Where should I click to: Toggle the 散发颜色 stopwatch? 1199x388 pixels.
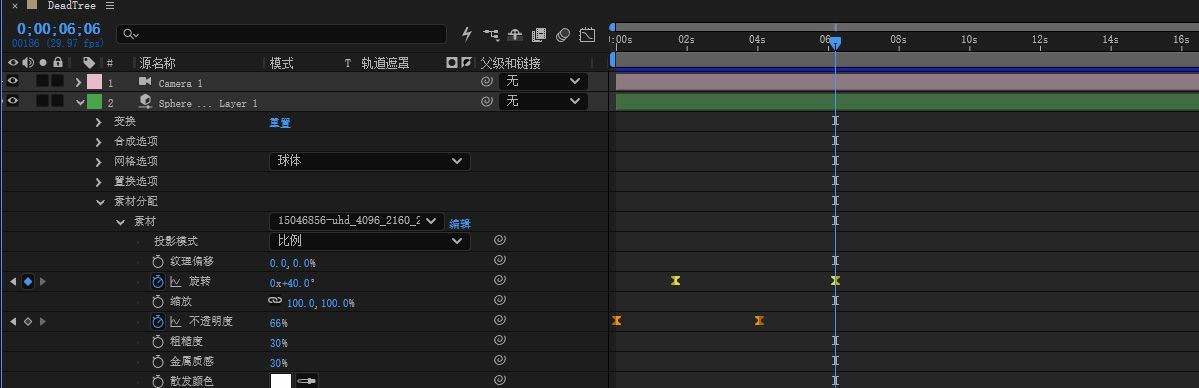click(158, 381)
